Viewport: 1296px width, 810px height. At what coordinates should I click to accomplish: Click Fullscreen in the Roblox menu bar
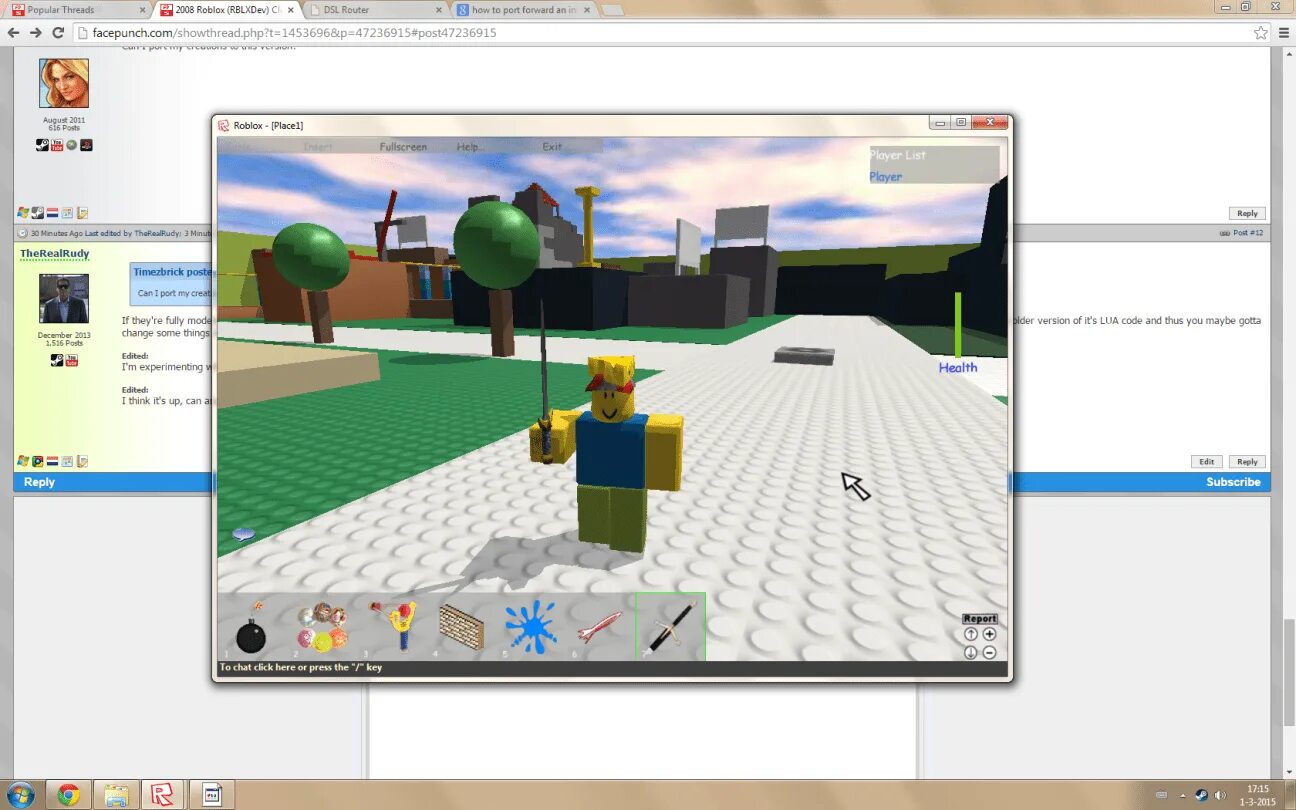click(403, 147)
